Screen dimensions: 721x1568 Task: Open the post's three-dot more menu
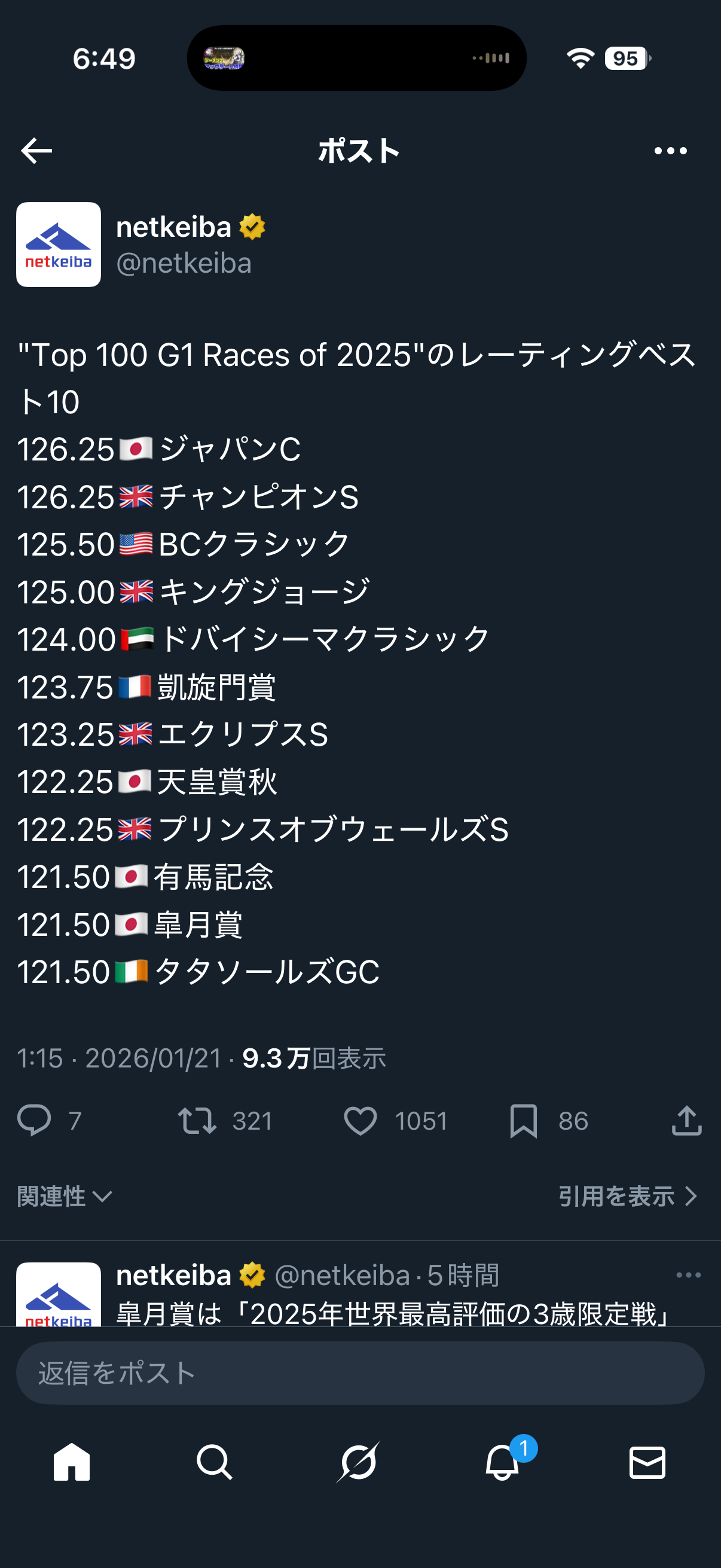point(671,151)
